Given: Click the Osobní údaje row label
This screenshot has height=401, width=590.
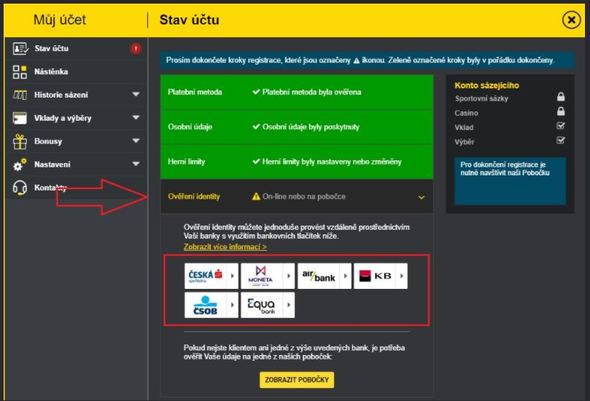Looking at the screenshot, I should tap(190, 127).
